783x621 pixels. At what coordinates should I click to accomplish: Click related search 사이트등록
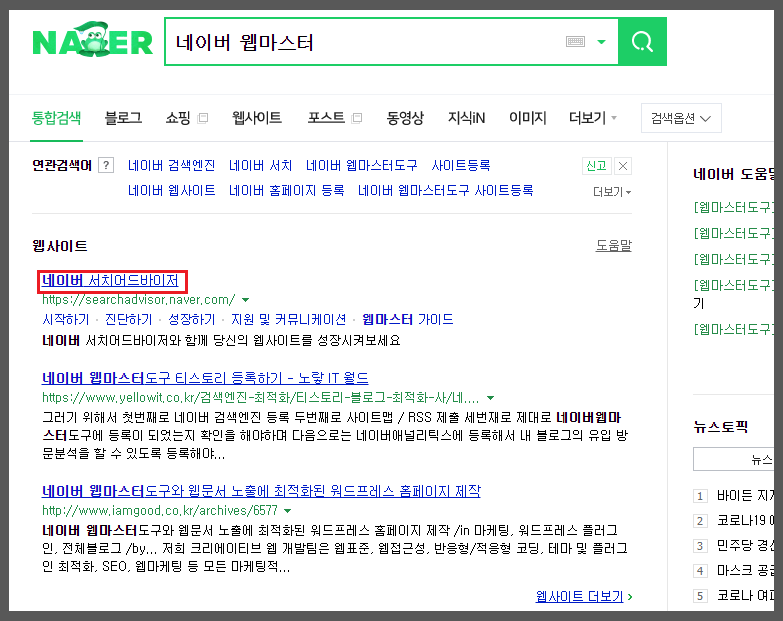pyautogui.click(x=460, y=165)
